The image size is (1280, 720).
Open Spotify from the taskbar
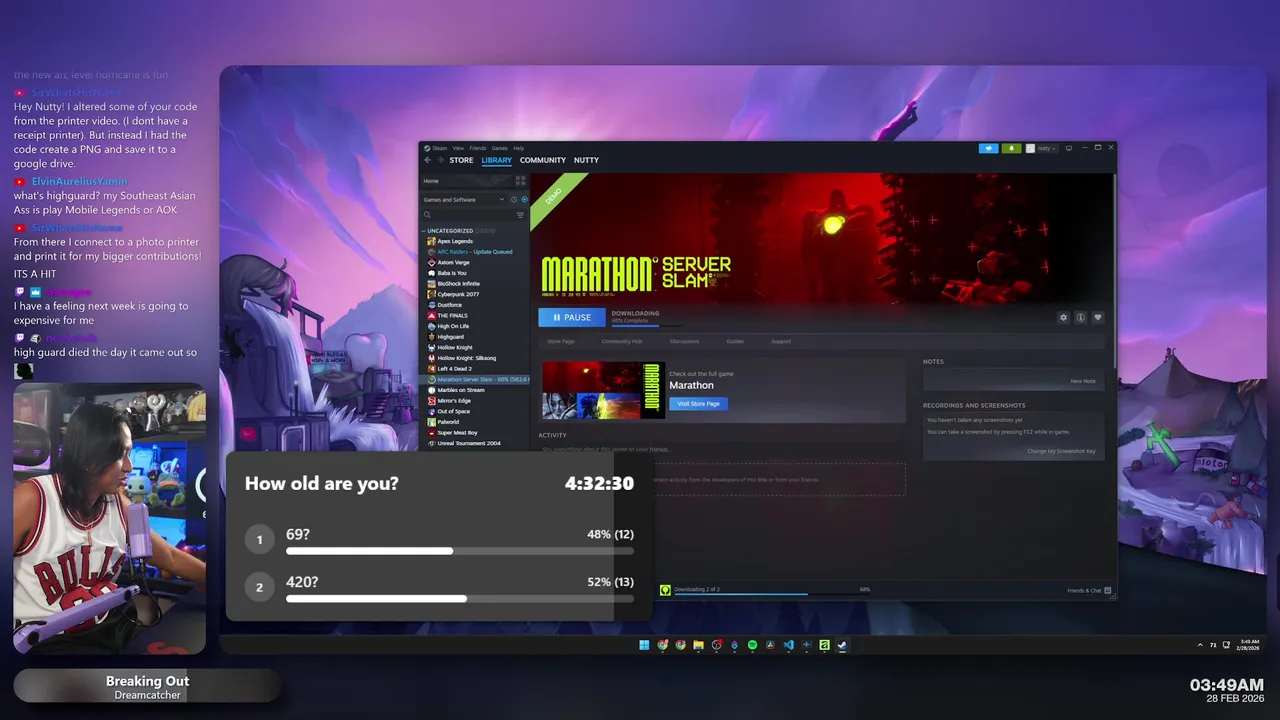click(x=753, y=645)
